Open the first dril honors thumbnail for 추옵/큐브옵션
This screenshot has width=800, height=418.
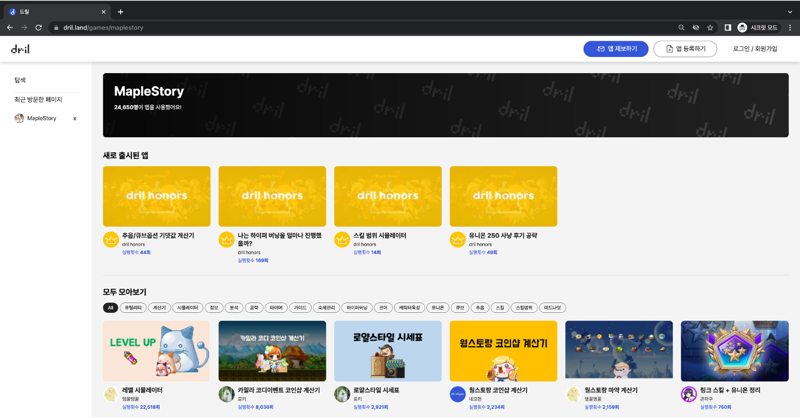157,196
